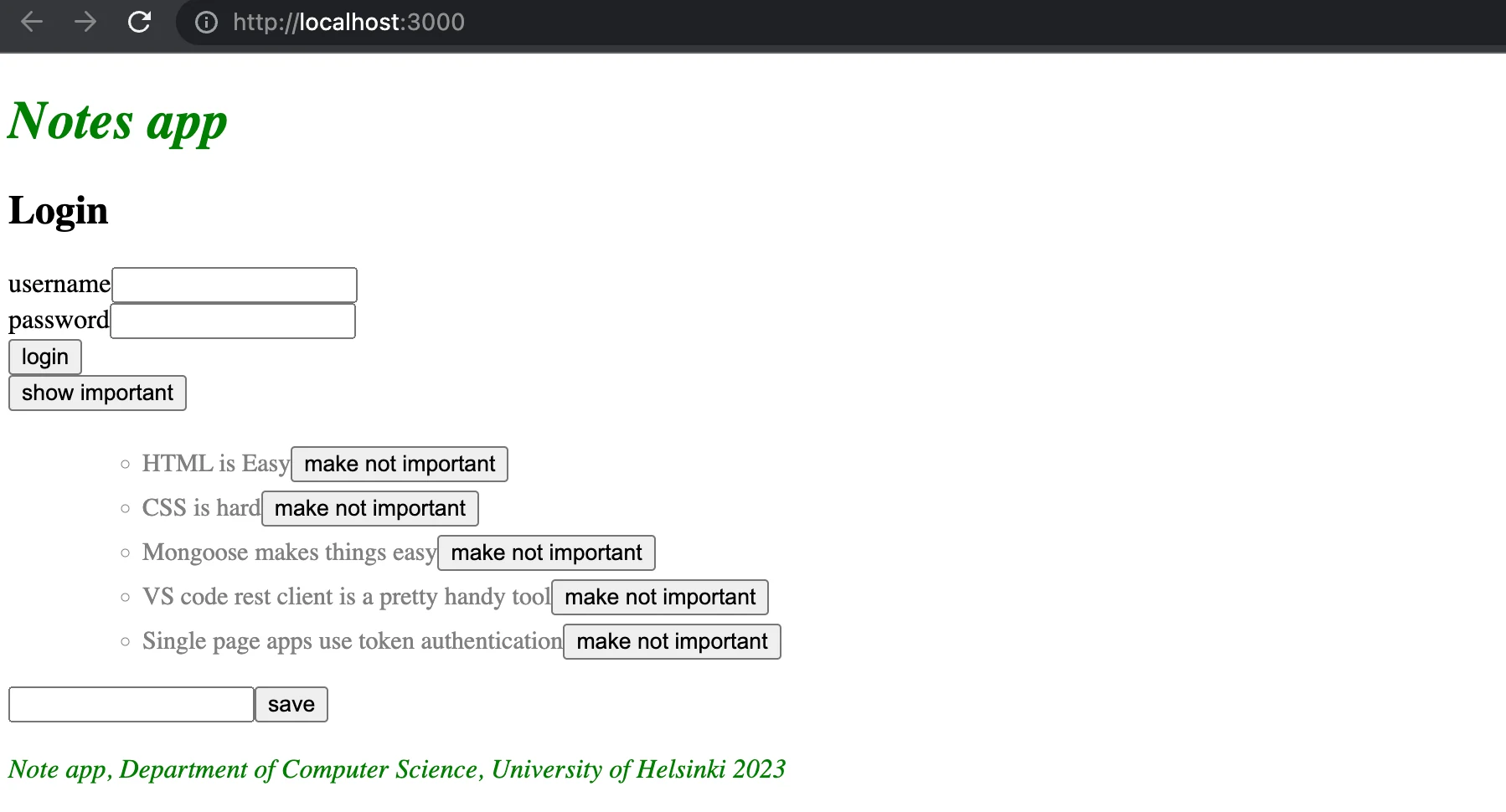The image size is (1506, 812).
Task: Make 'Mongoose makes things easy' not important
Action: pyautogui.click(x=546, y=552)
